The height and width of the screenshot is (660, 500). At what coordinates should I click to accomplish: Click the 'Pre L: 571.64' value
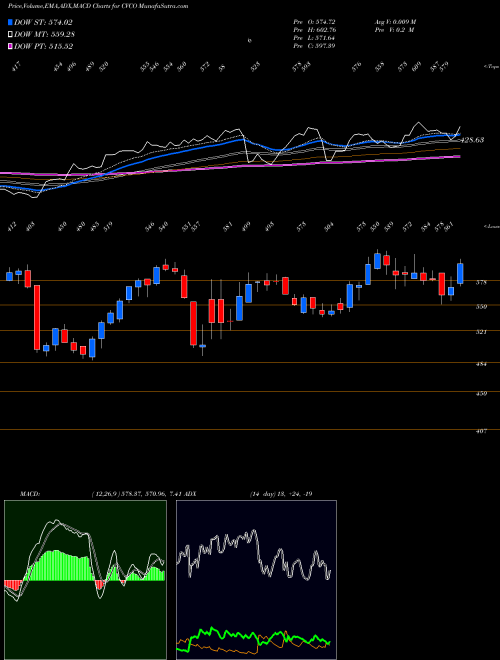pyautogui.click(x=314, y=38)
